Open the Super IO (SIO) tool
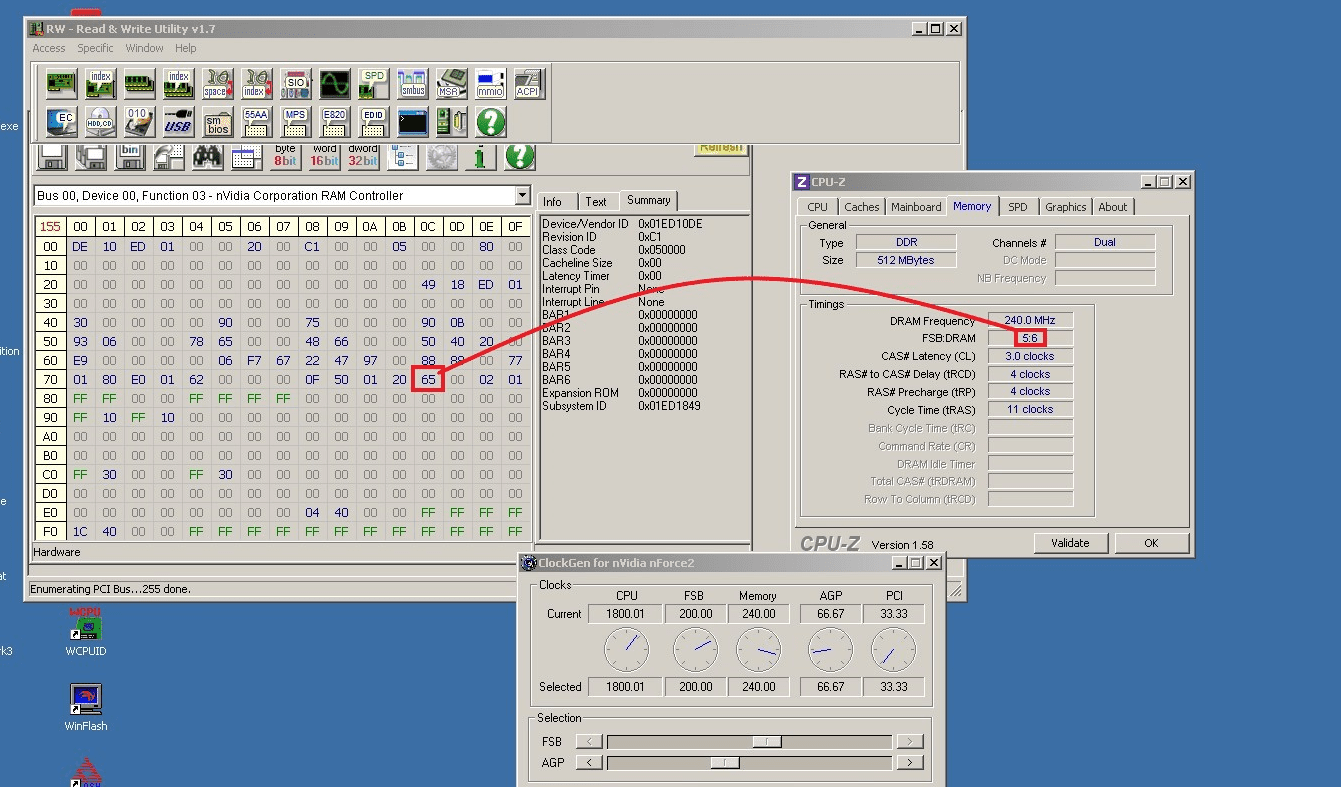This screenshot has width=1341, height=787. 295,84
